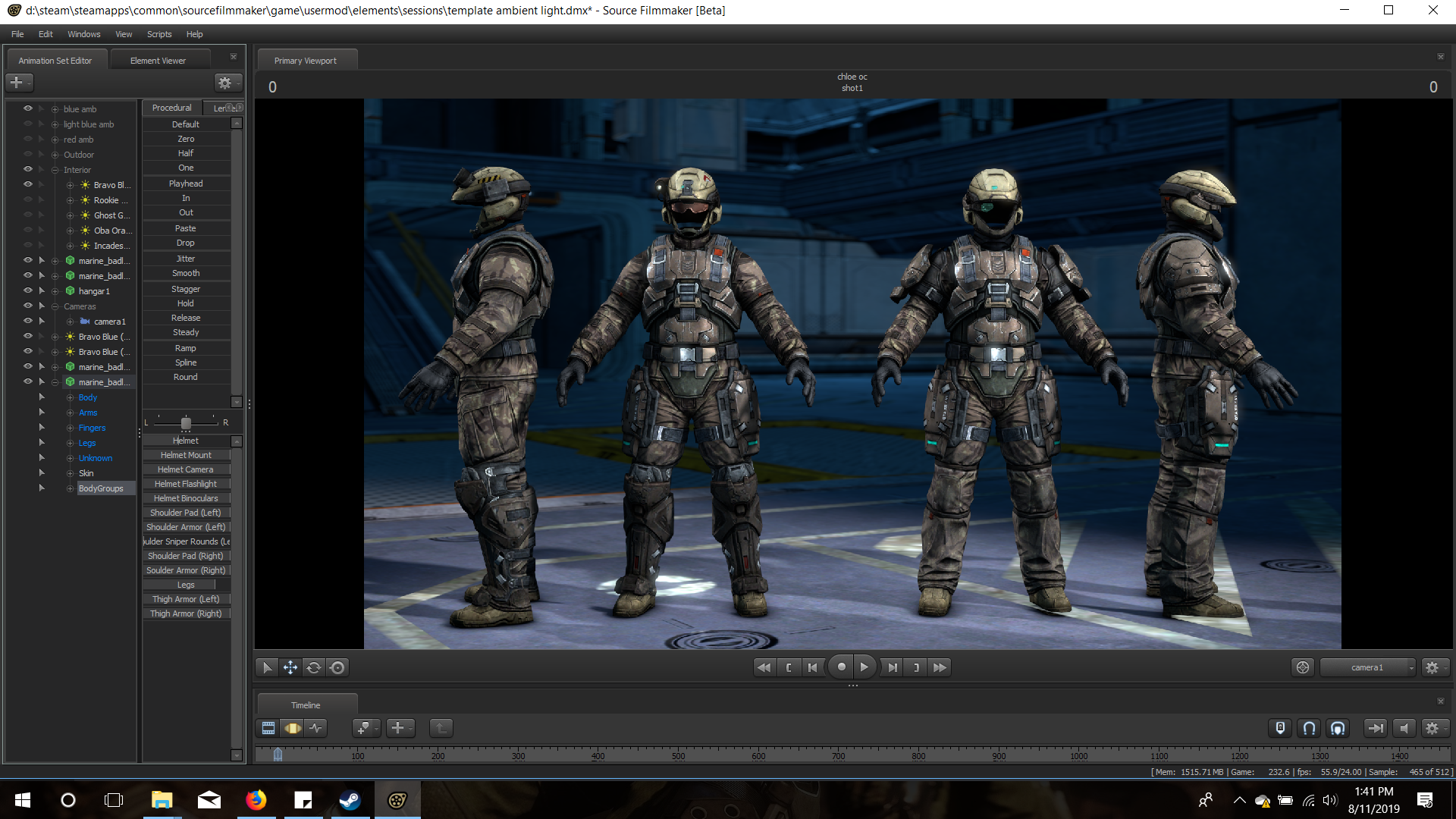Click the add animation set plus button

(x=17, y=83)
